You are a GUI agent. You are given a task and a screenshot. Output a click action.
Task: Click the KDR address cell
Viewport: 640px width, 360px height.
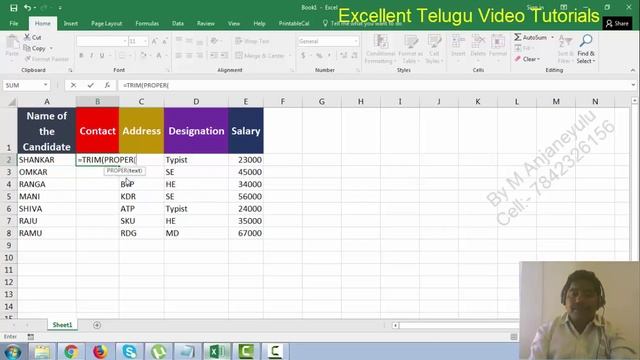pos(141,196)
